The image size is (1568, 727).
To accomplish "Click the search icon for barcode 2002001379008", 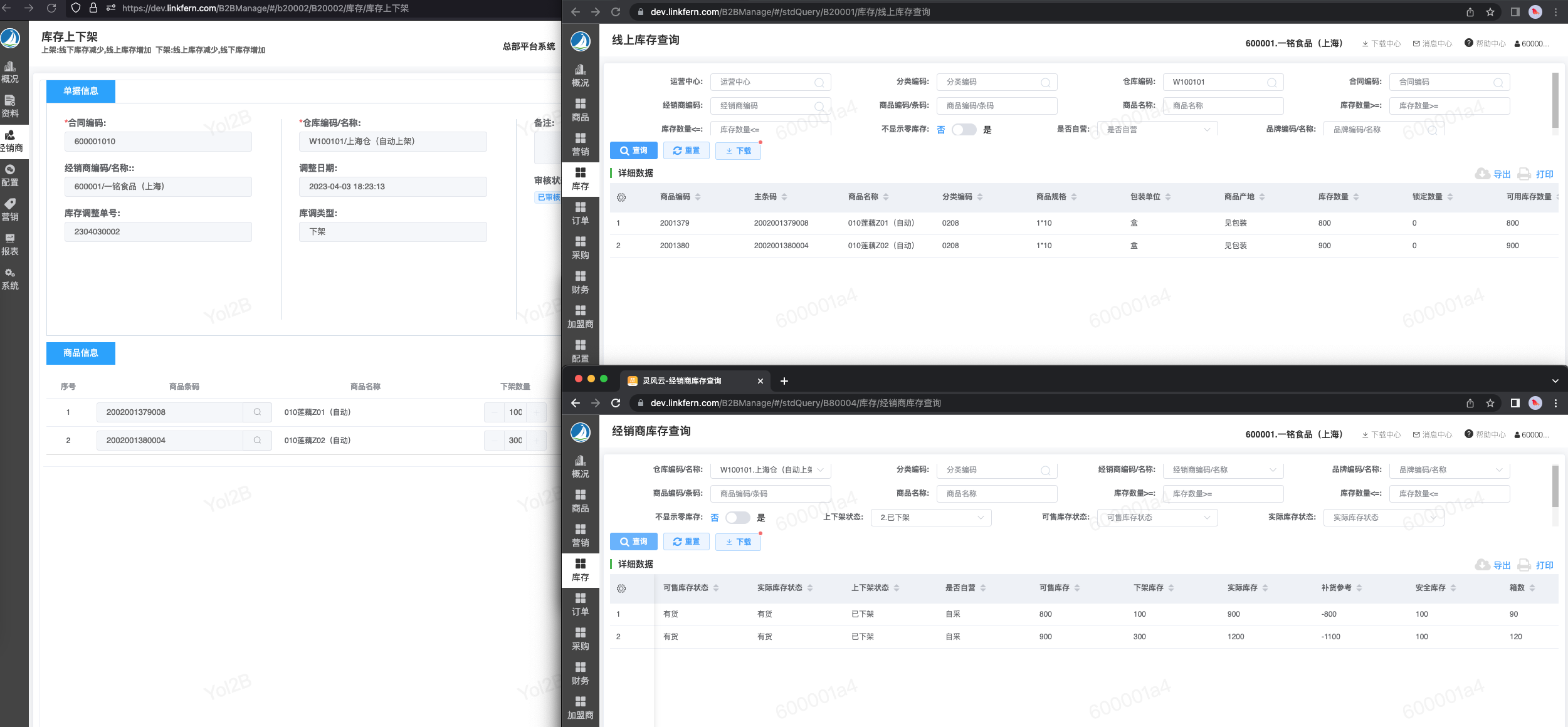I will [257, 412].
